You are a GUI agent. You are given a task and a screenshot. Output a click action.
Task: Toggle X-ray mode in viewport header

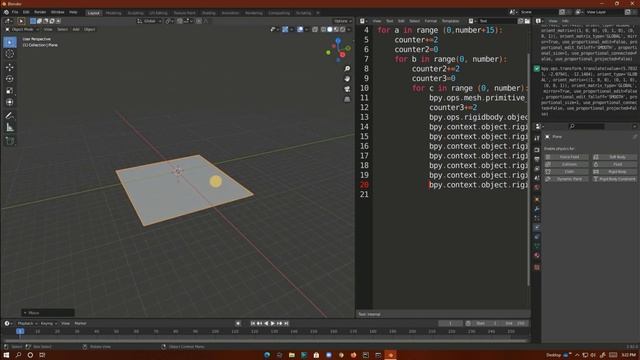click(x=315, y=29)
